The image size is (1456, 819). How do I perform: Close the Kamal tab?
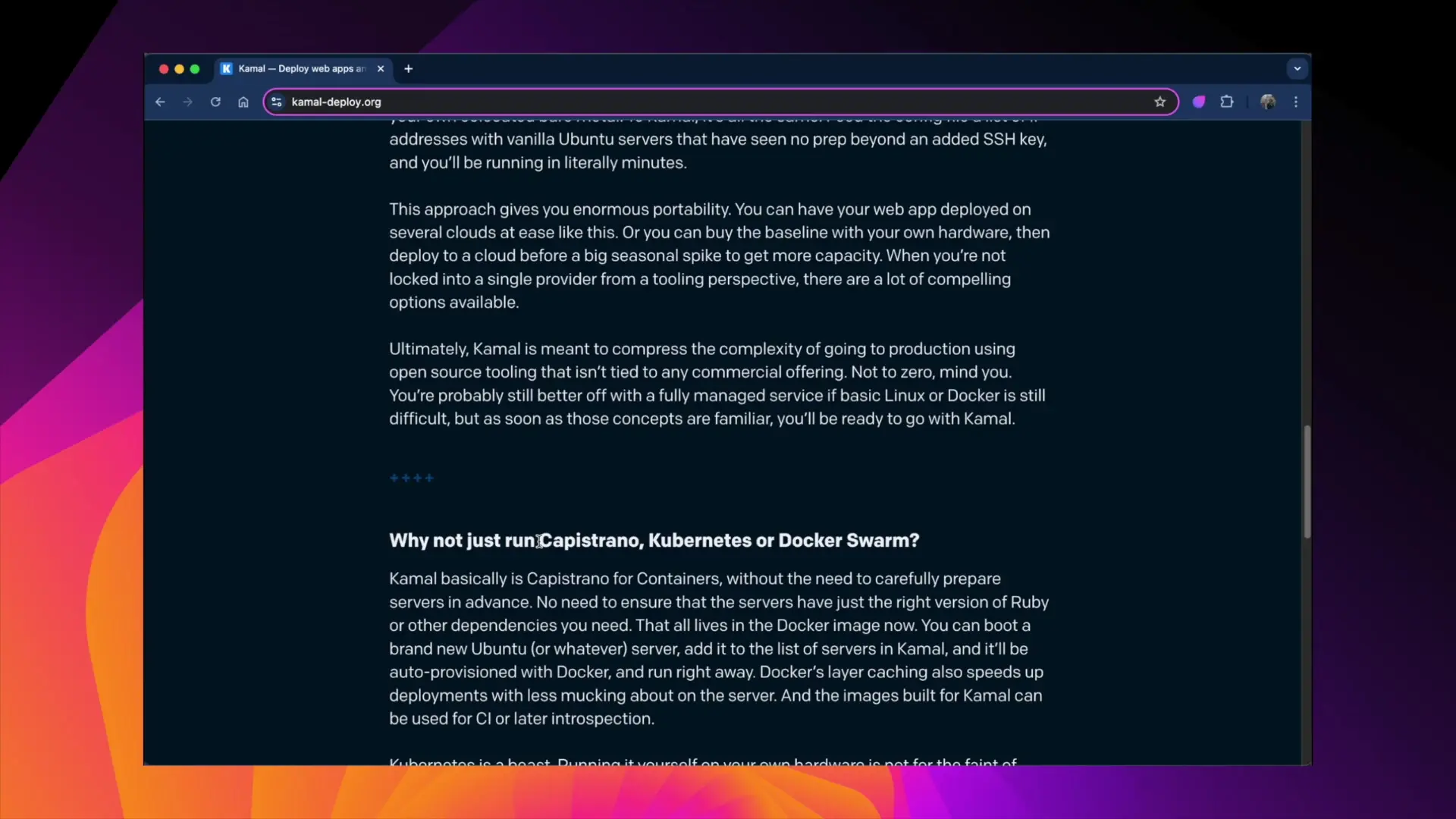[381, 68]
